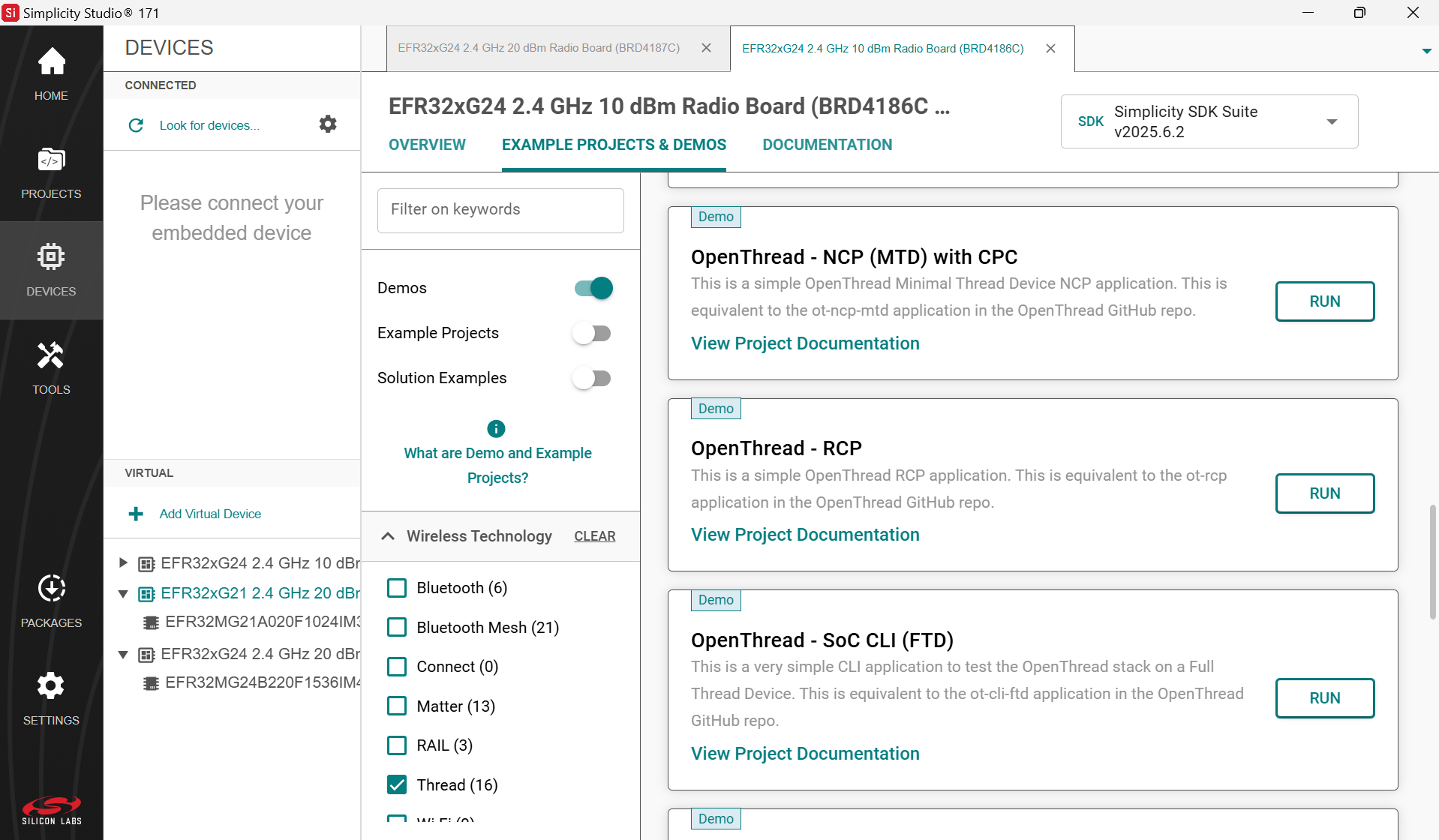Run the OpenThread - RCP demo
Viewport: 1439px width, 840px height.
click(1324, 493)
